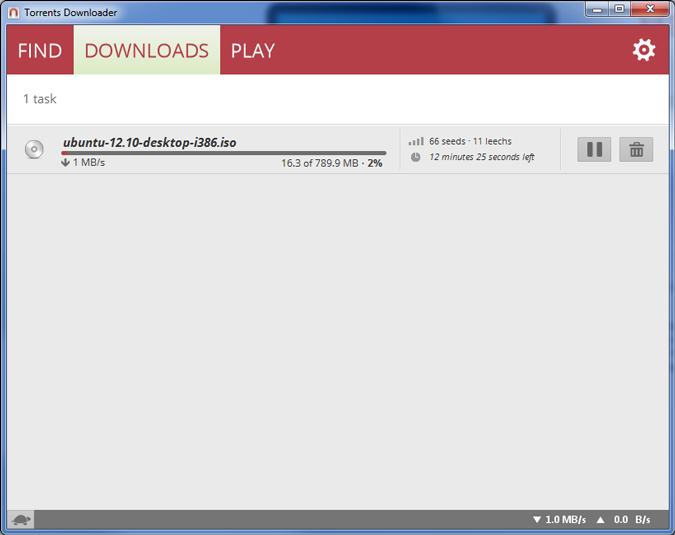Click the clock icon for time left
Screen dimensions: 675x535
[416, 157]
